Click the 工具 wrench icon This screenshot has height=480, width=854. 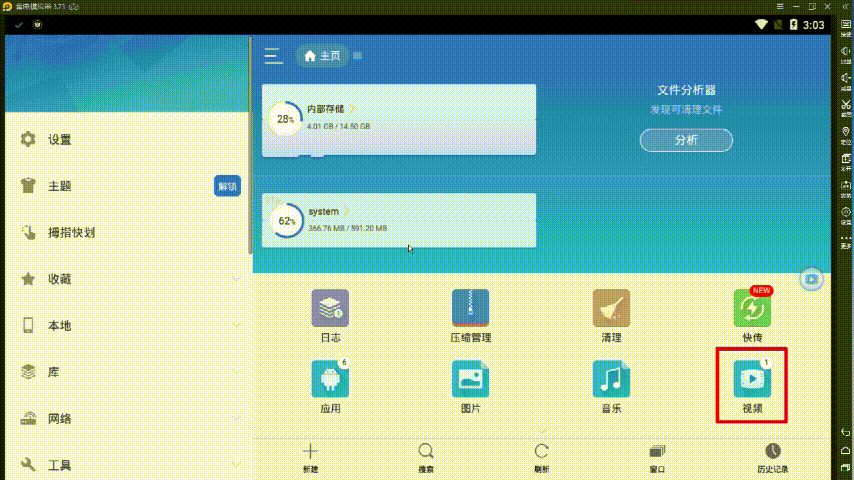tap(28, 465)
